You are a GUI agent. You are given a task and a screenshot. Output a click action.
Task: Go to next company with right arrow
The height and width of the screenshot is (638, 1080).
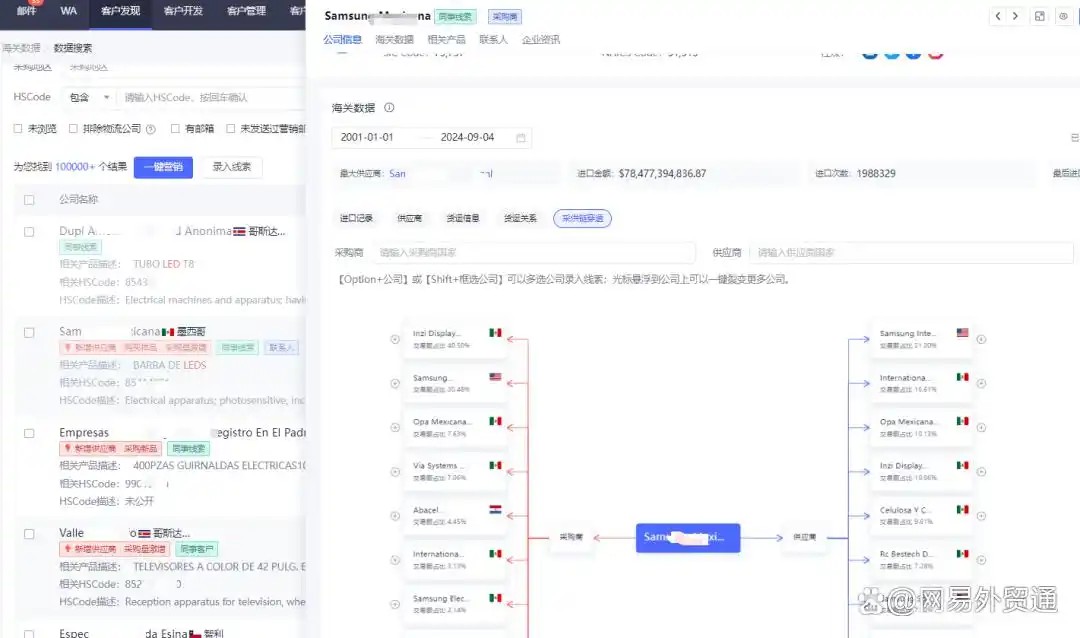pos(1015,16)
